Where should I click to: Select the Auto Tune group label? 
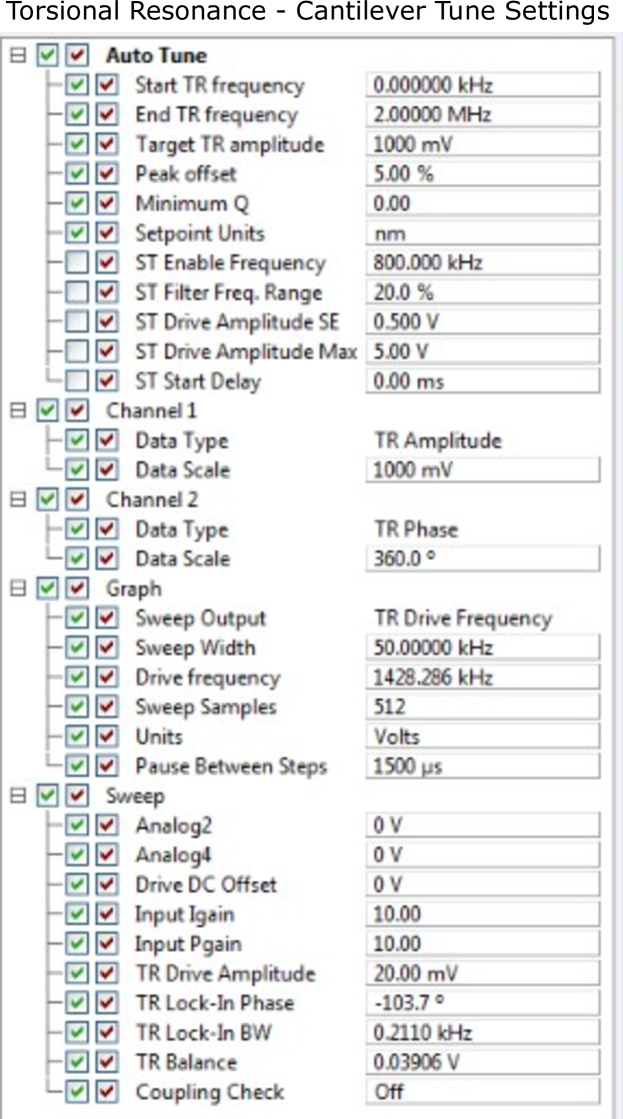click(x=157, y=56)
